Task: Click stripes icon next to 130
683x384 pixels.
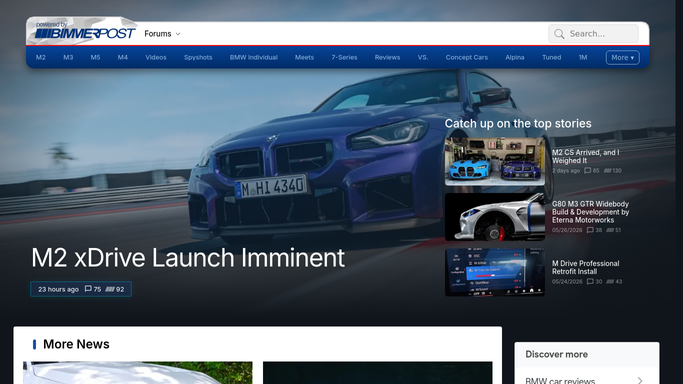Action: 608,170
